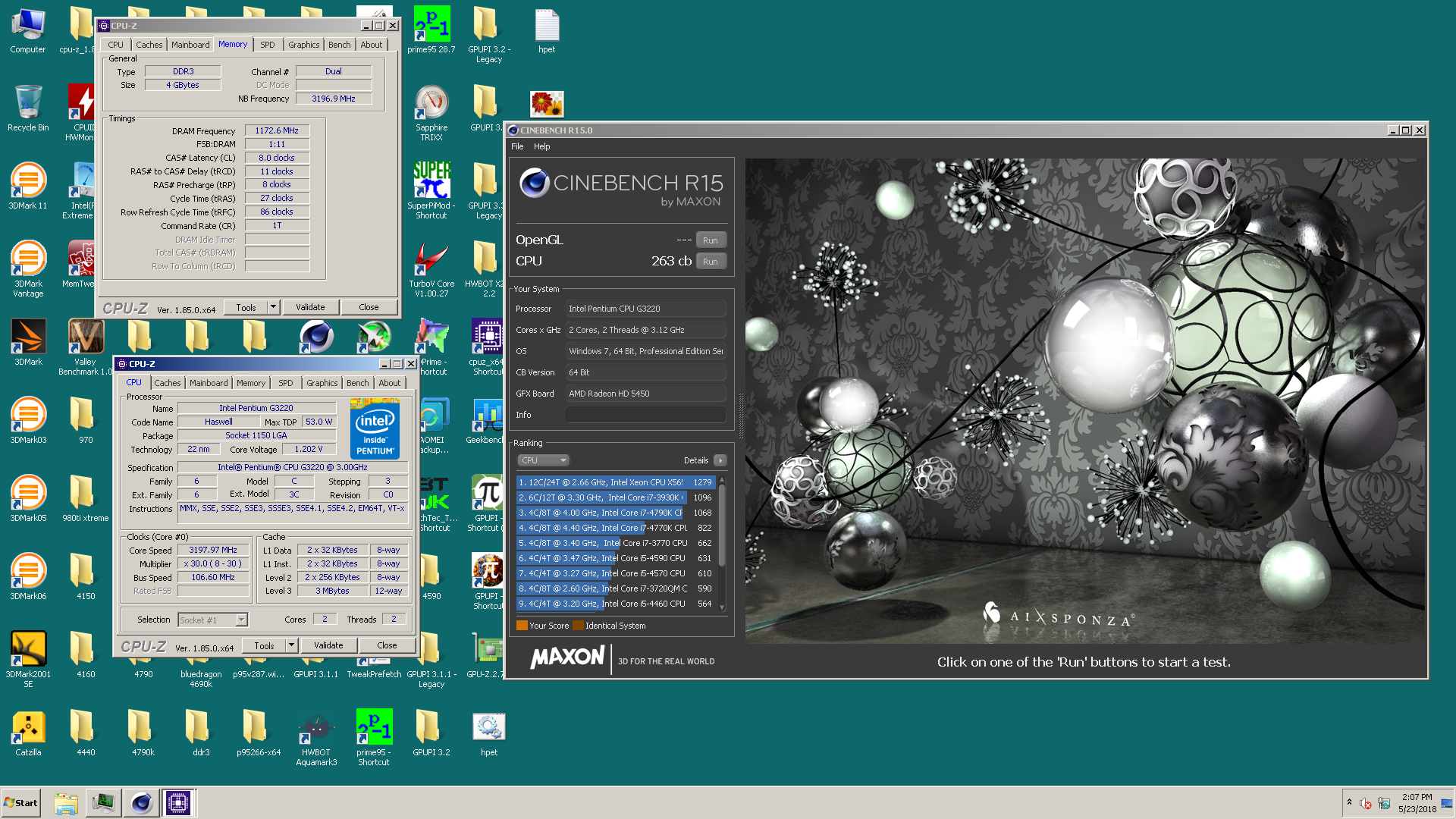Click the DRAM Frequency value 1172.6 MHz
The height and width of the screenshot is (819, 1456).
[x=277, y=130]
